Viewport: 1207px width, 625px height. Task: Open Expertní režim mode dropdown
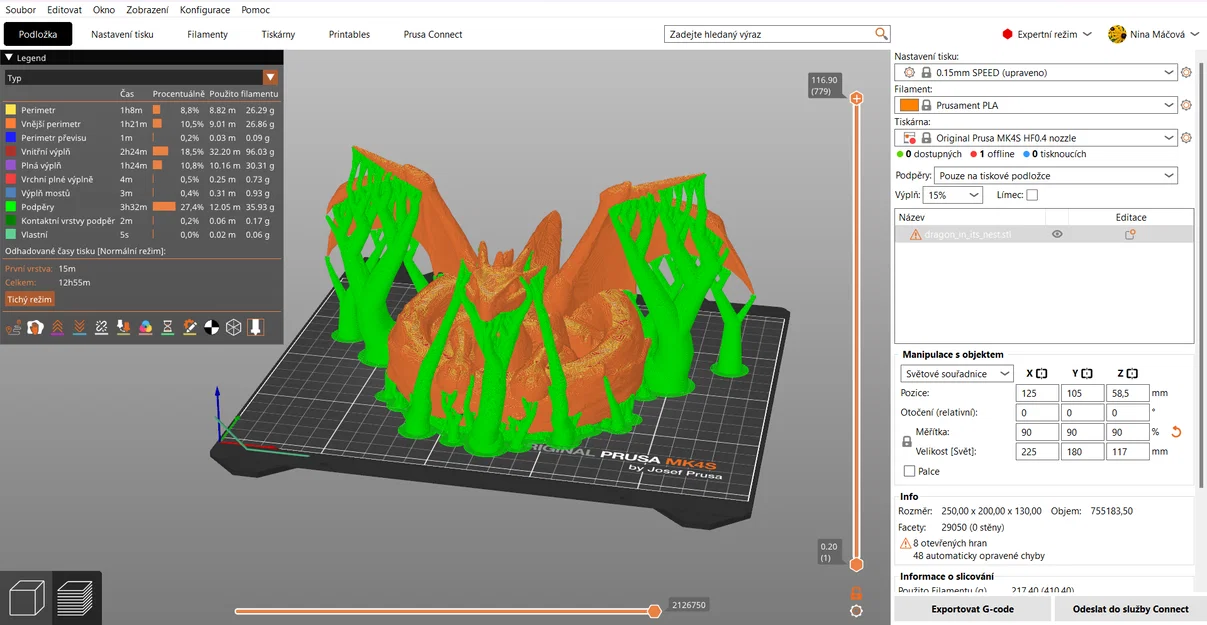tap(1046, 34)
